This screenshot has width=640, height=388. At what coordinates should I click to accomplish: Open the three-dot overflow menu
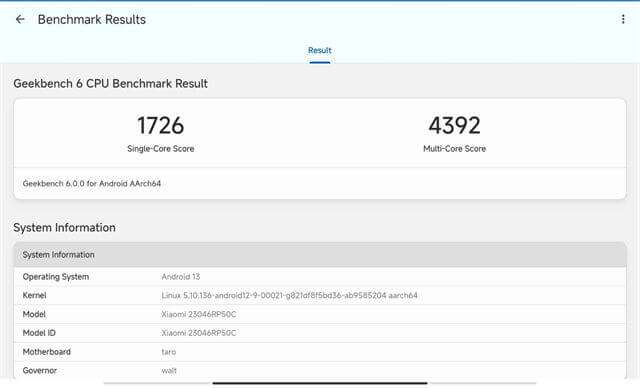(x=623, y=19)
